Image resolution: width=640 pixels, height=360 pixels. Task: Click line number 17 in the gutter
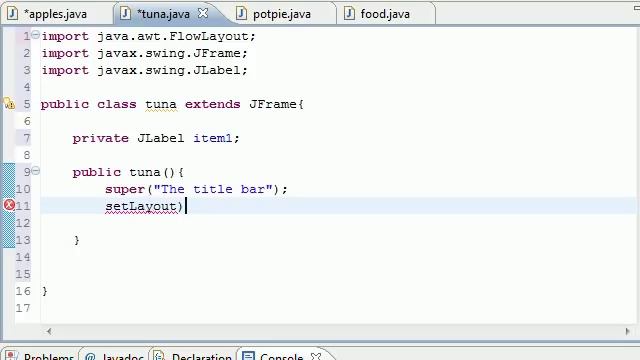(23, 308)
